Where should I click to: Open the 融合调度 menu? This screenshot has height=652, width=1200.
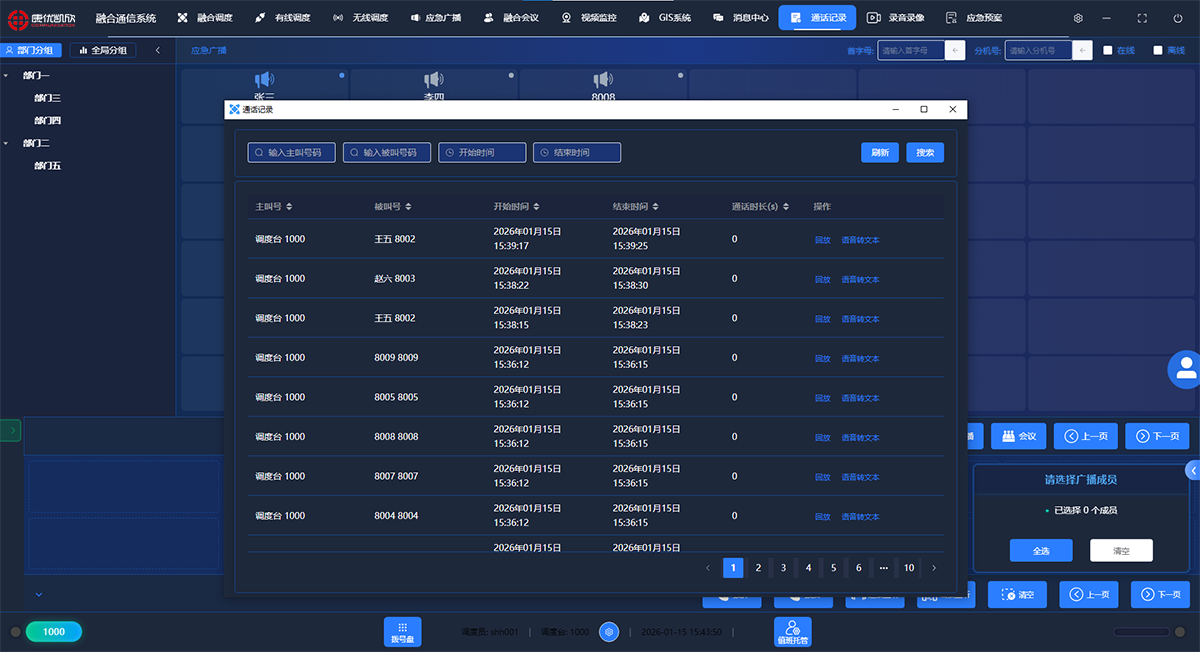click(x=206, y=18)
